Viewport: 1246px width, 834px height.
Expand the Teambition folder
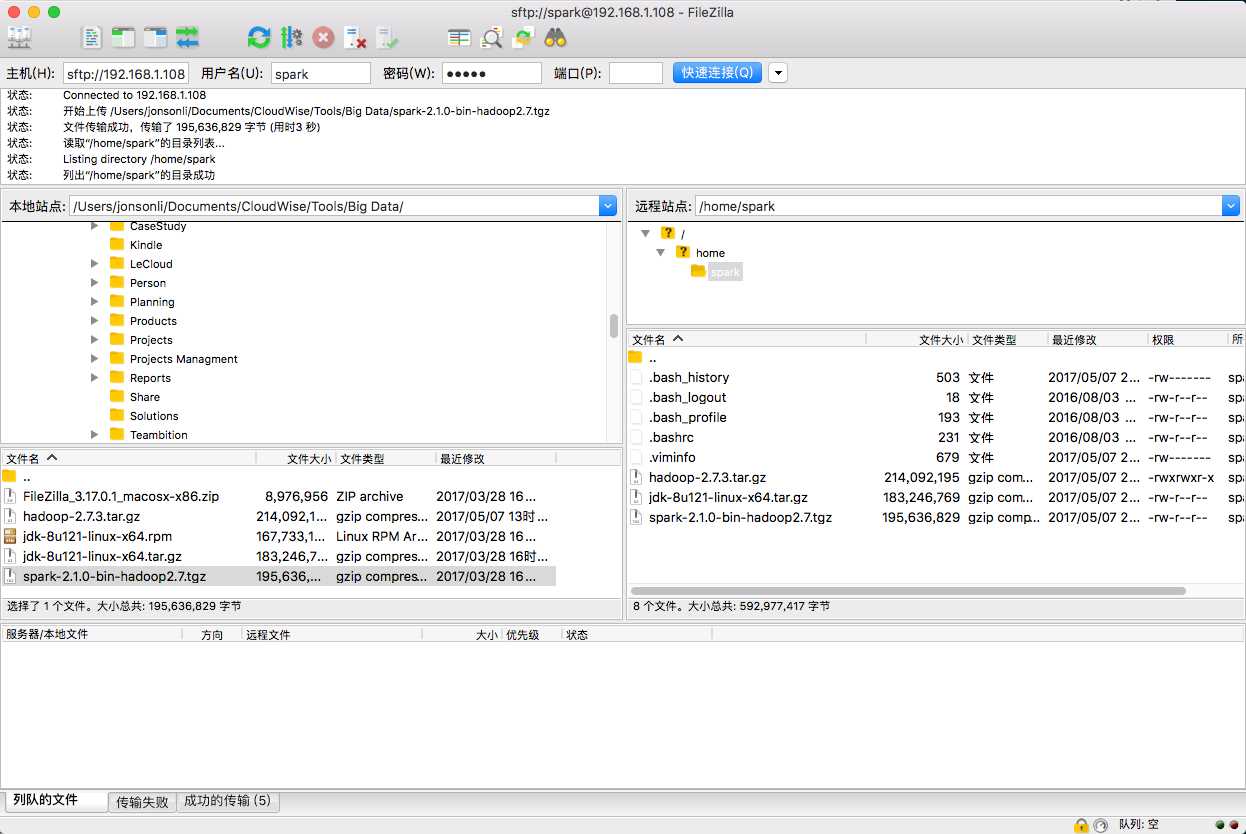pos(95,435)
